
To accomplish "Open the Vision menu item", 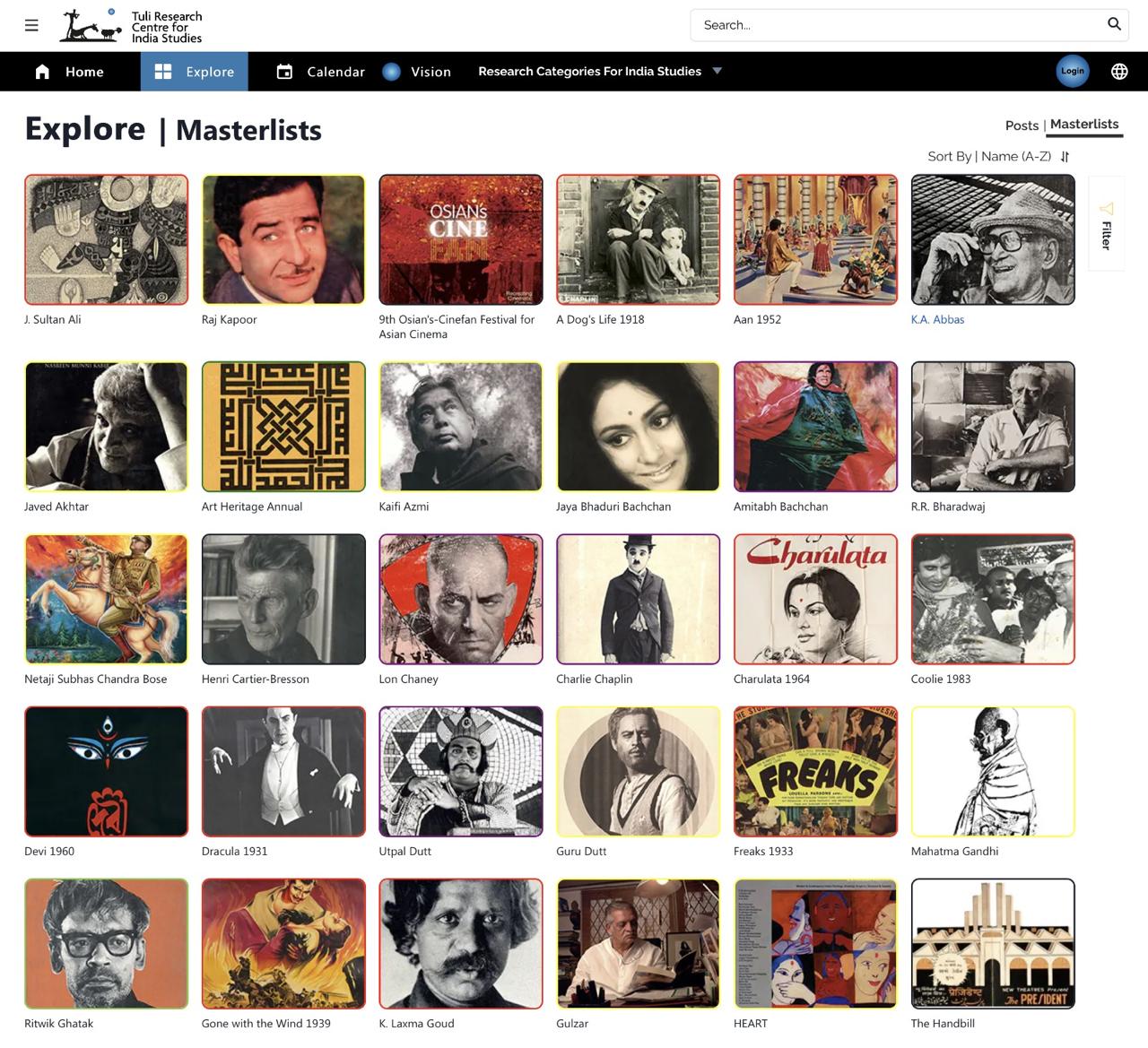I will [416, 72].
